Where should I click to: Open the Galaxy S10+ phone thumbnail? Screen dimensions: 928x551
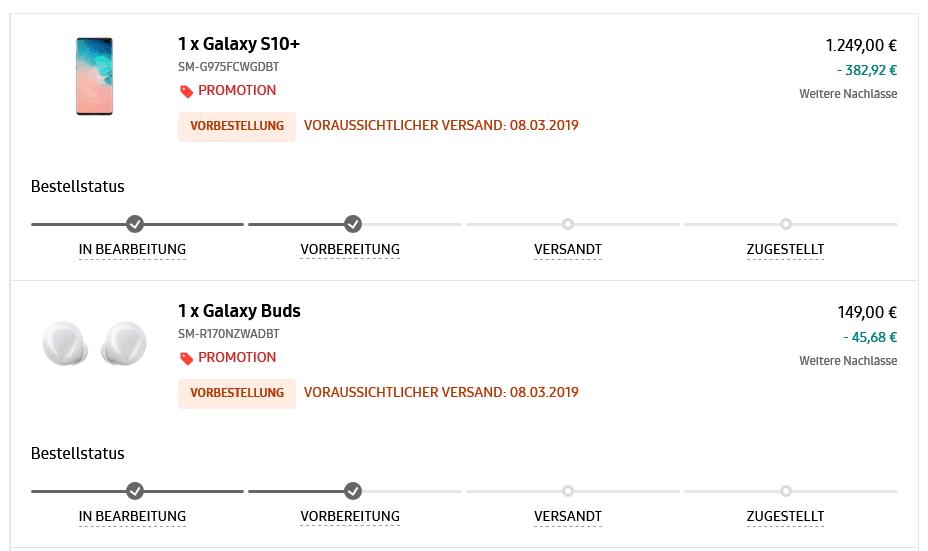coord(94,76)
